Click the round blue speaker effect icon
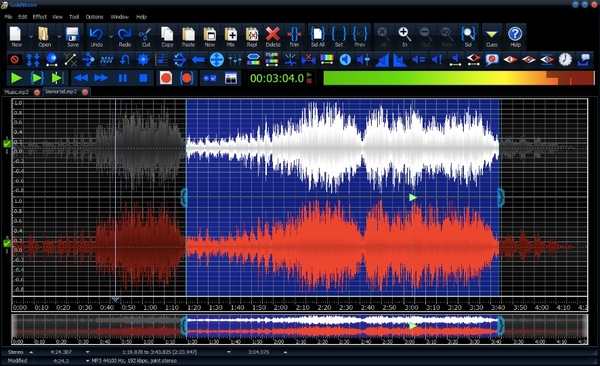Image resolution: width=600 pixels, height=366 pixels. click(345, 60)
